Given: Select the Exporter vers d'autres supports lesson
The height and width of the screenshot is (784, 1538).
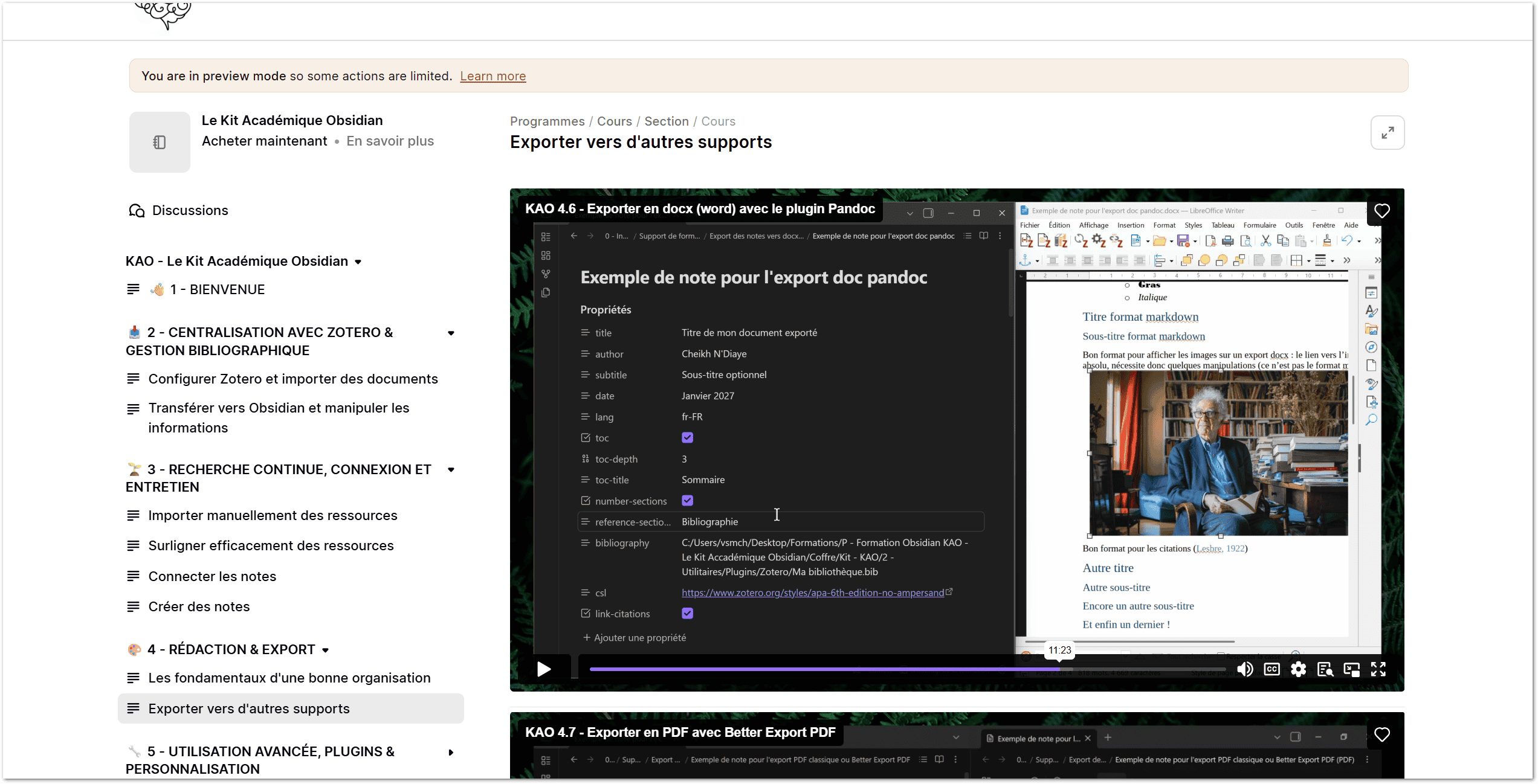Looking at the screenshot, I should pos(291,708).
